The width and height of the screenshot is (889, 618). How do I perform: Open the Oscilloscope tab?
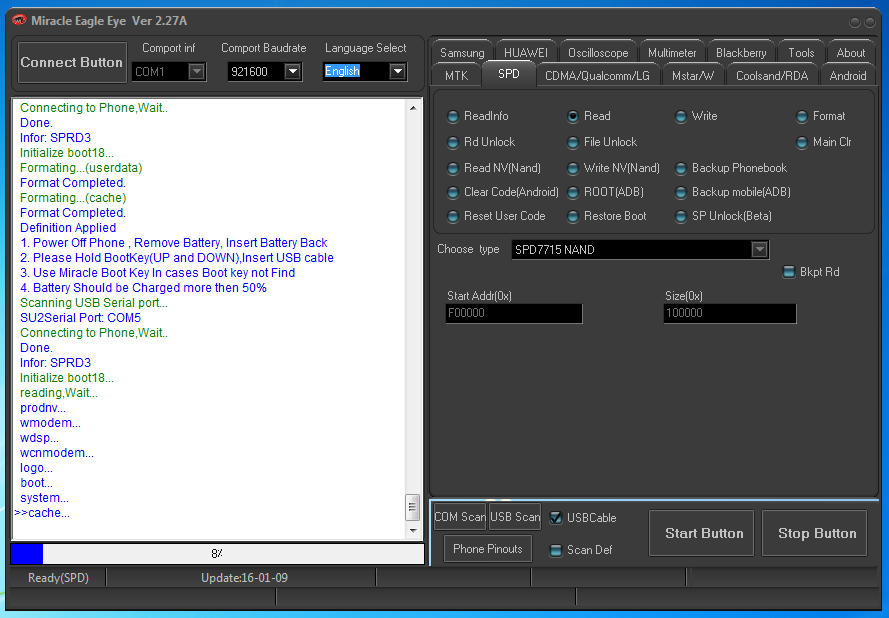598,53
